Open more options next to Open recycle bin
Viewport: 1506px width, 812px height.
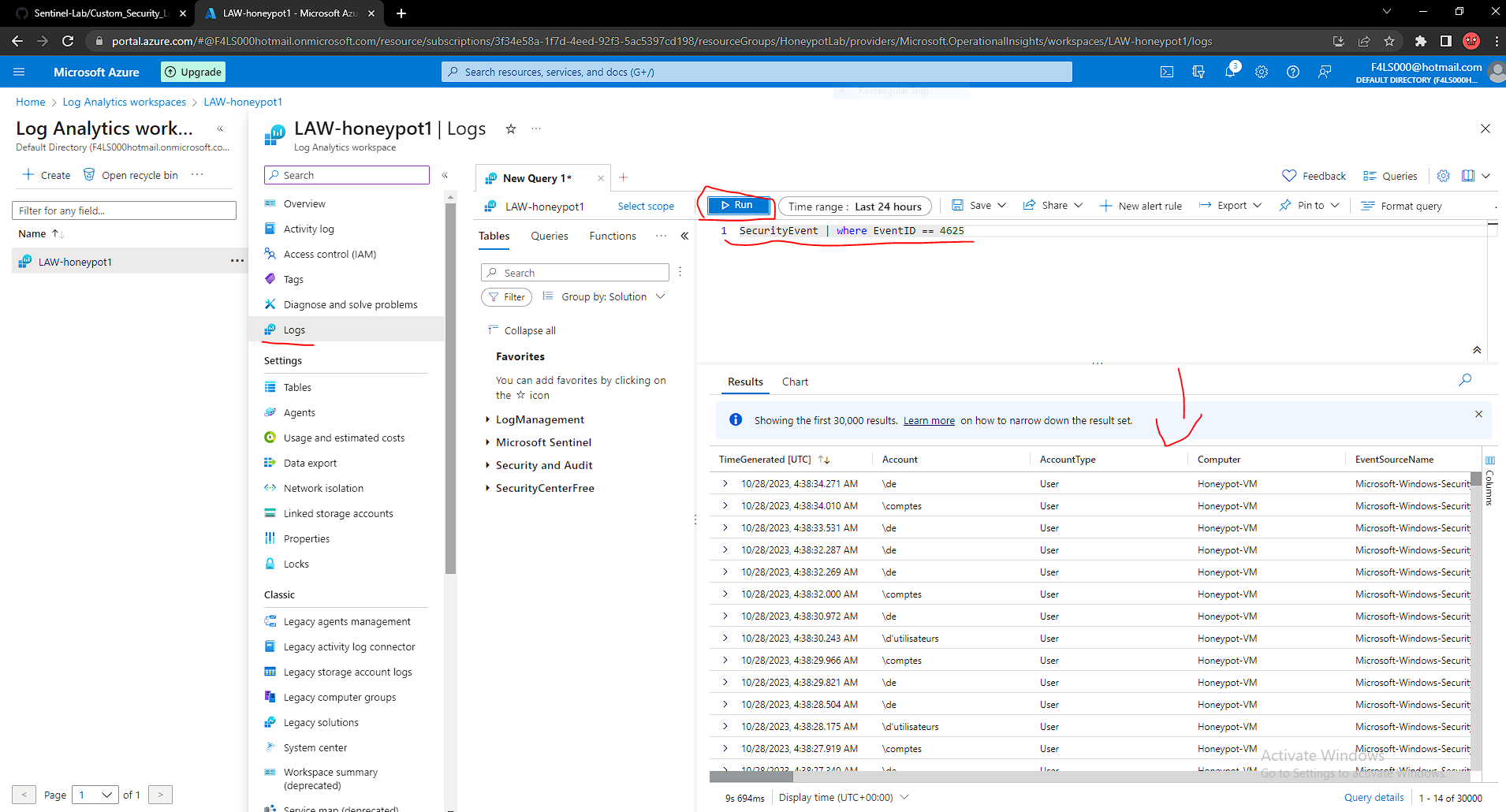tap(197, 174)
